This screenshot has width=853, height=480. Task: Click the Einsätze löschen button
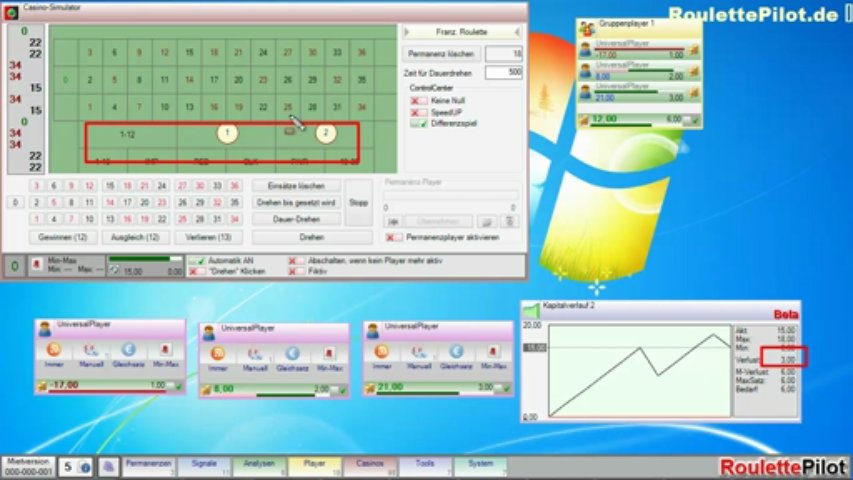[x=297, y=186]
